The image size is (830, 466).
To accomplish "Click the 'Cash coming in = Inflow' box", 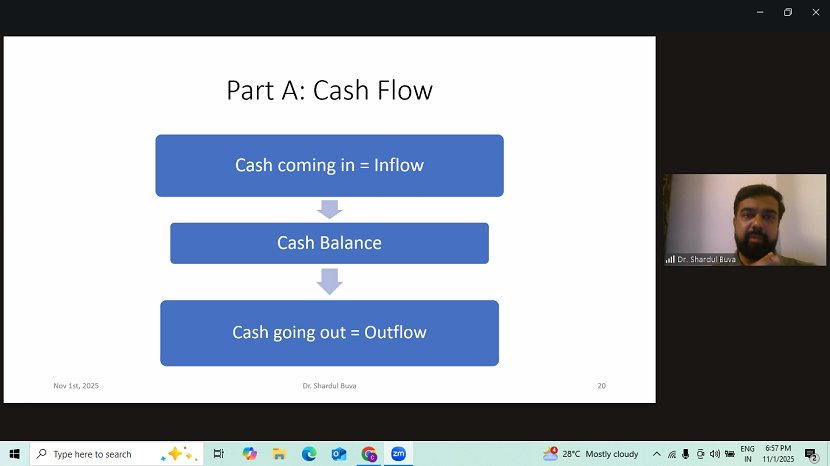I will click(x=329, y=166).
